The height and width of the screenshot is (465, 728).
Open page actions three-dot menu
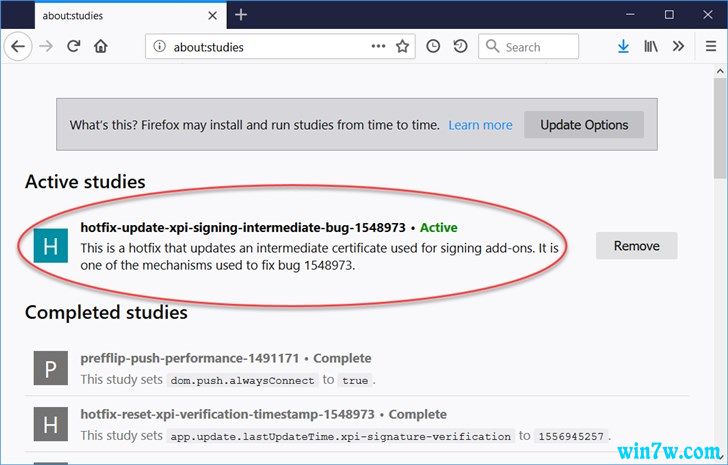pos(378,46)
